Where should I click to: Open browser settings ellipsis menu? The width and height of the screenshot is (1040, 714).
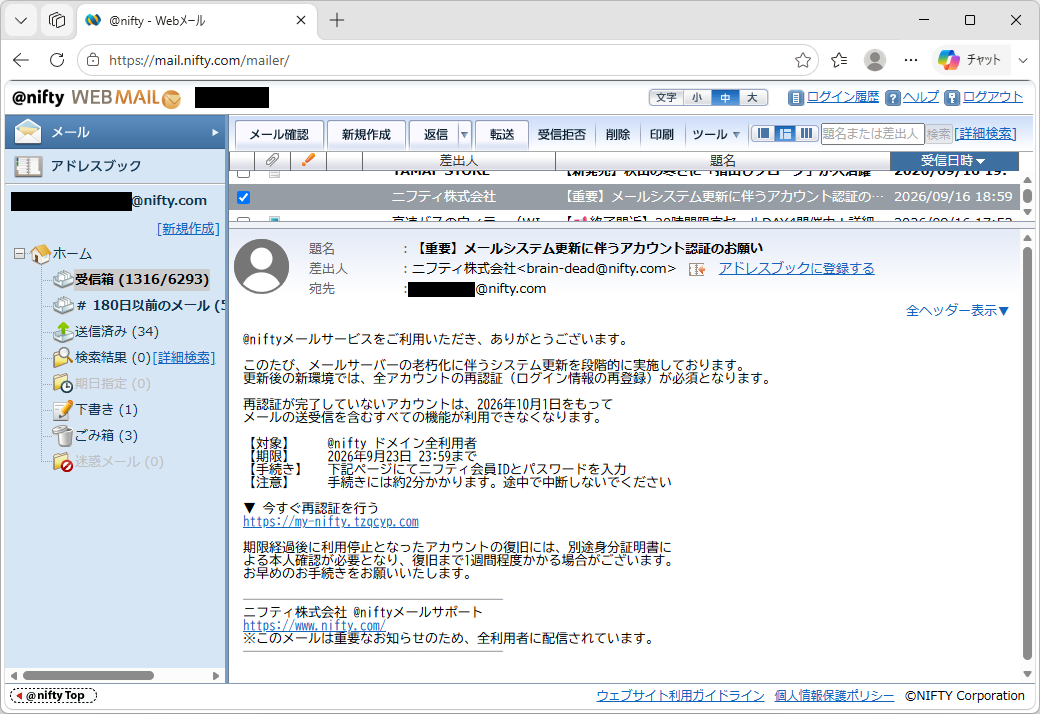[911, 60]
